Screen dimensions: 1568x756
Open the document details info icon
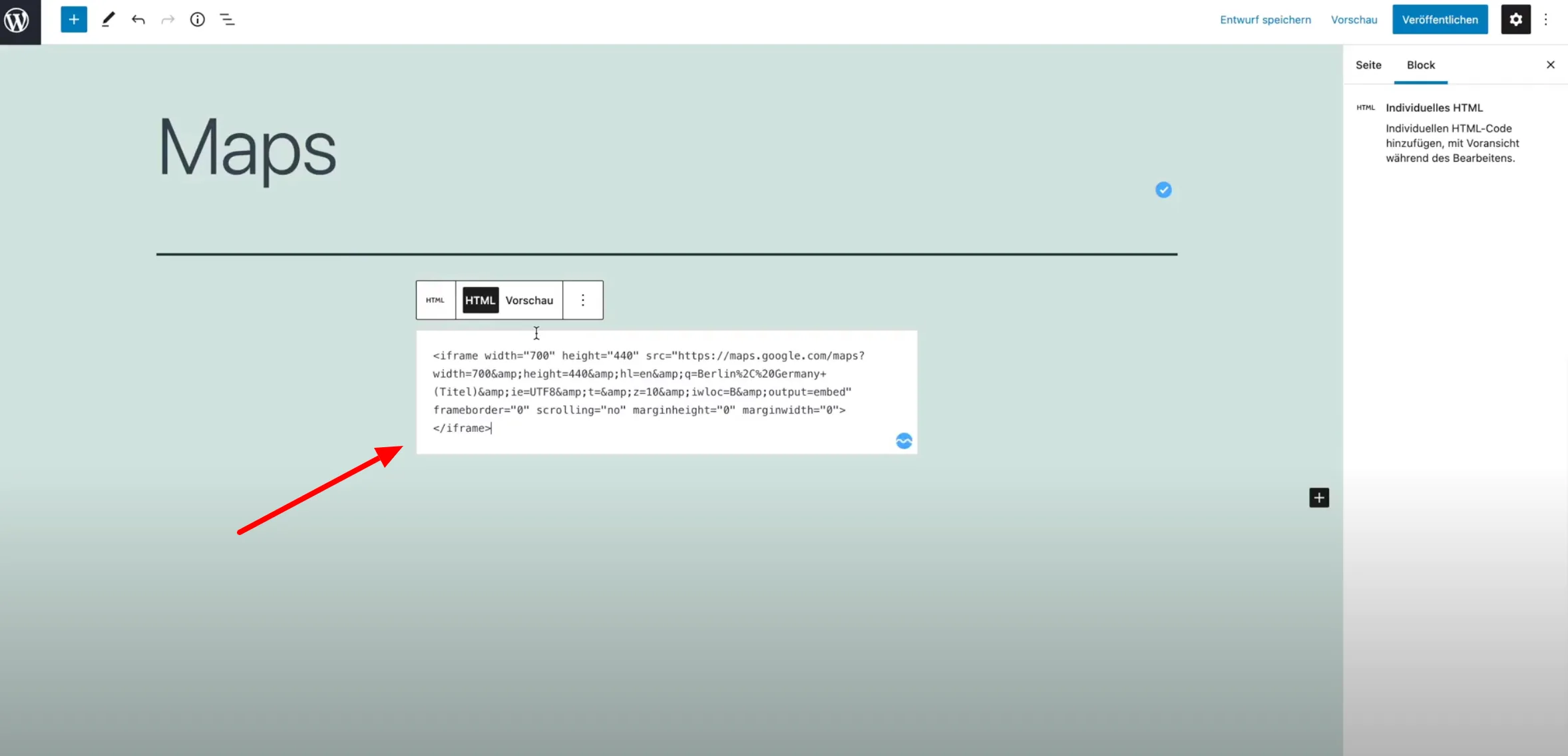(x=198, y=20)
